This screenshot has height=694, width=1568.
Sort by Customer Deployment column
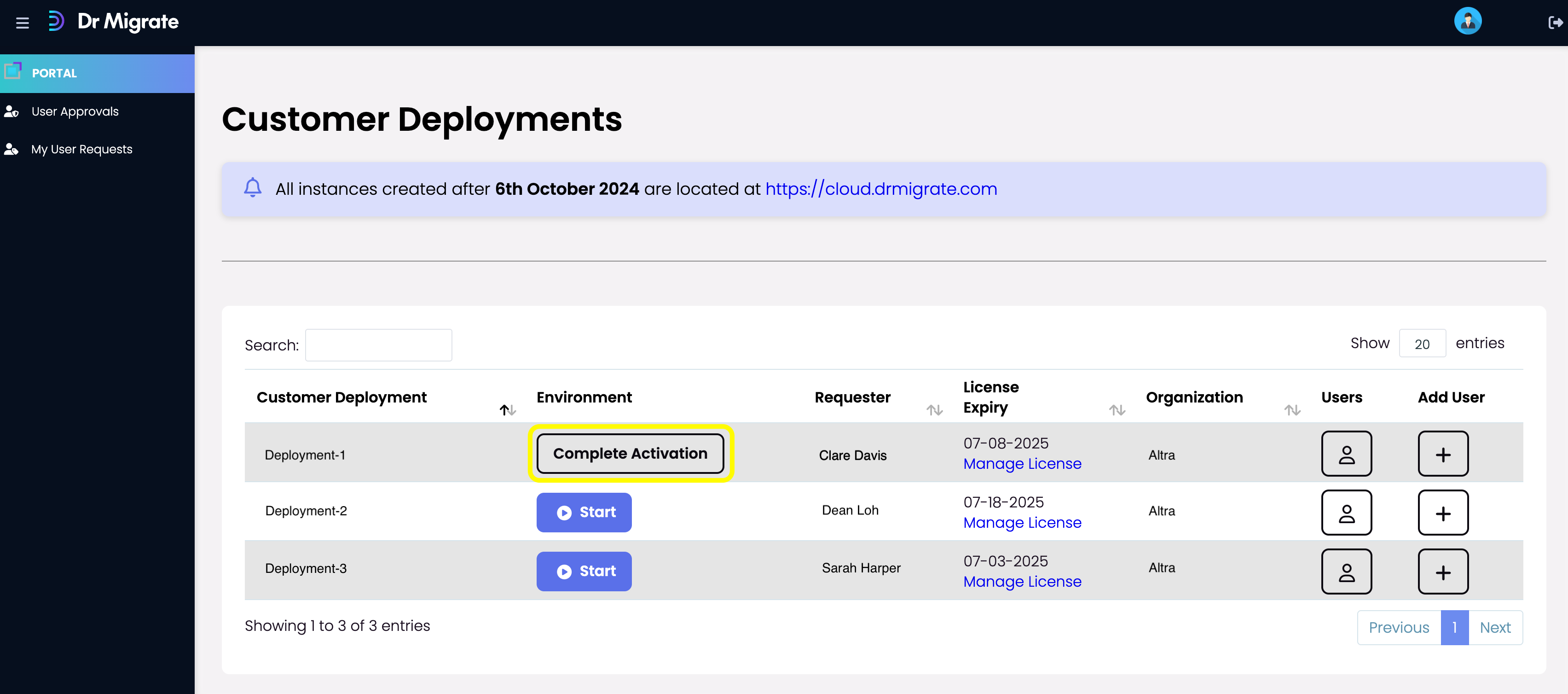coord(508,410)
